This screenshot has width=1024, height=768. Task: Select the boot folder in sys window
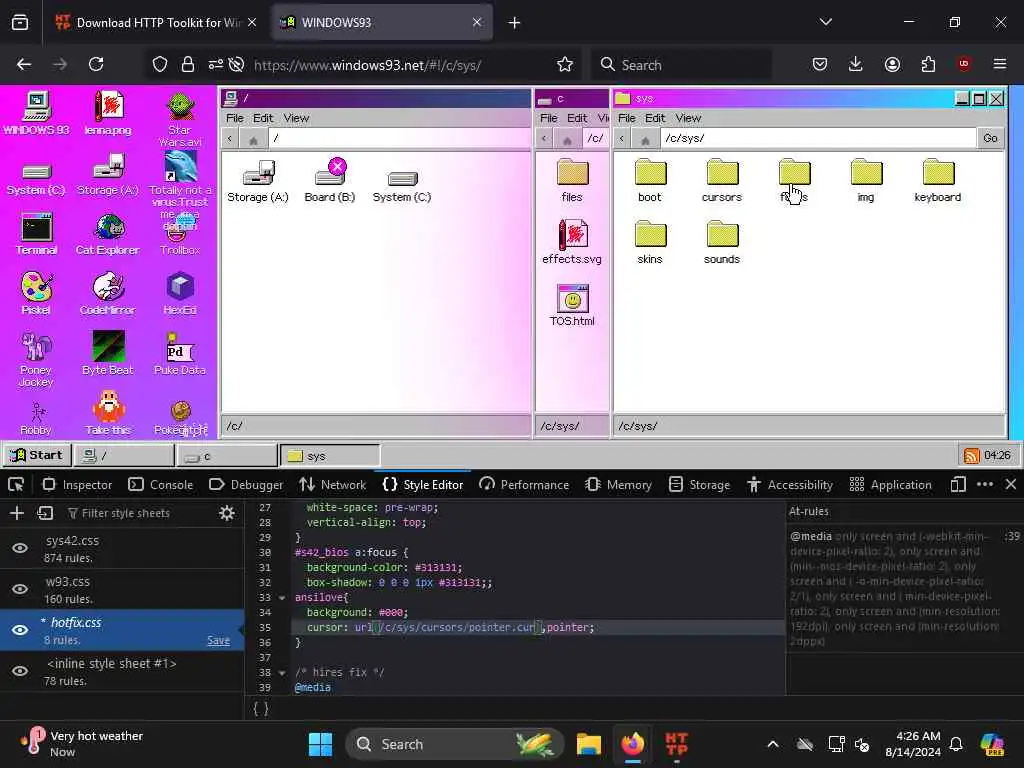pyautogui.click(x=650, y=180)
